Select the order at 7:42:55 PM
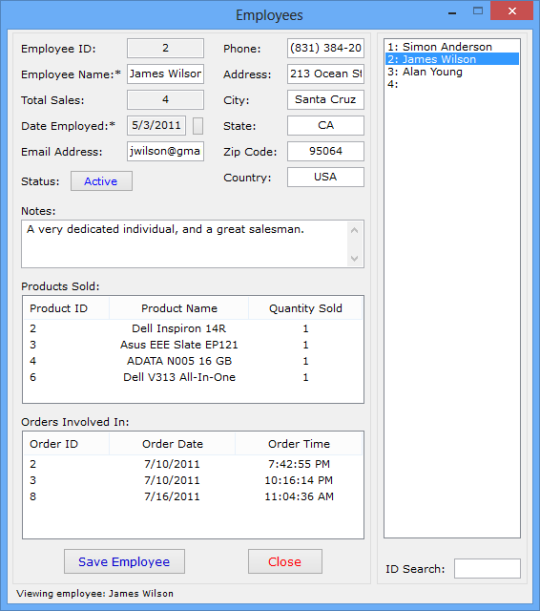 193,464
